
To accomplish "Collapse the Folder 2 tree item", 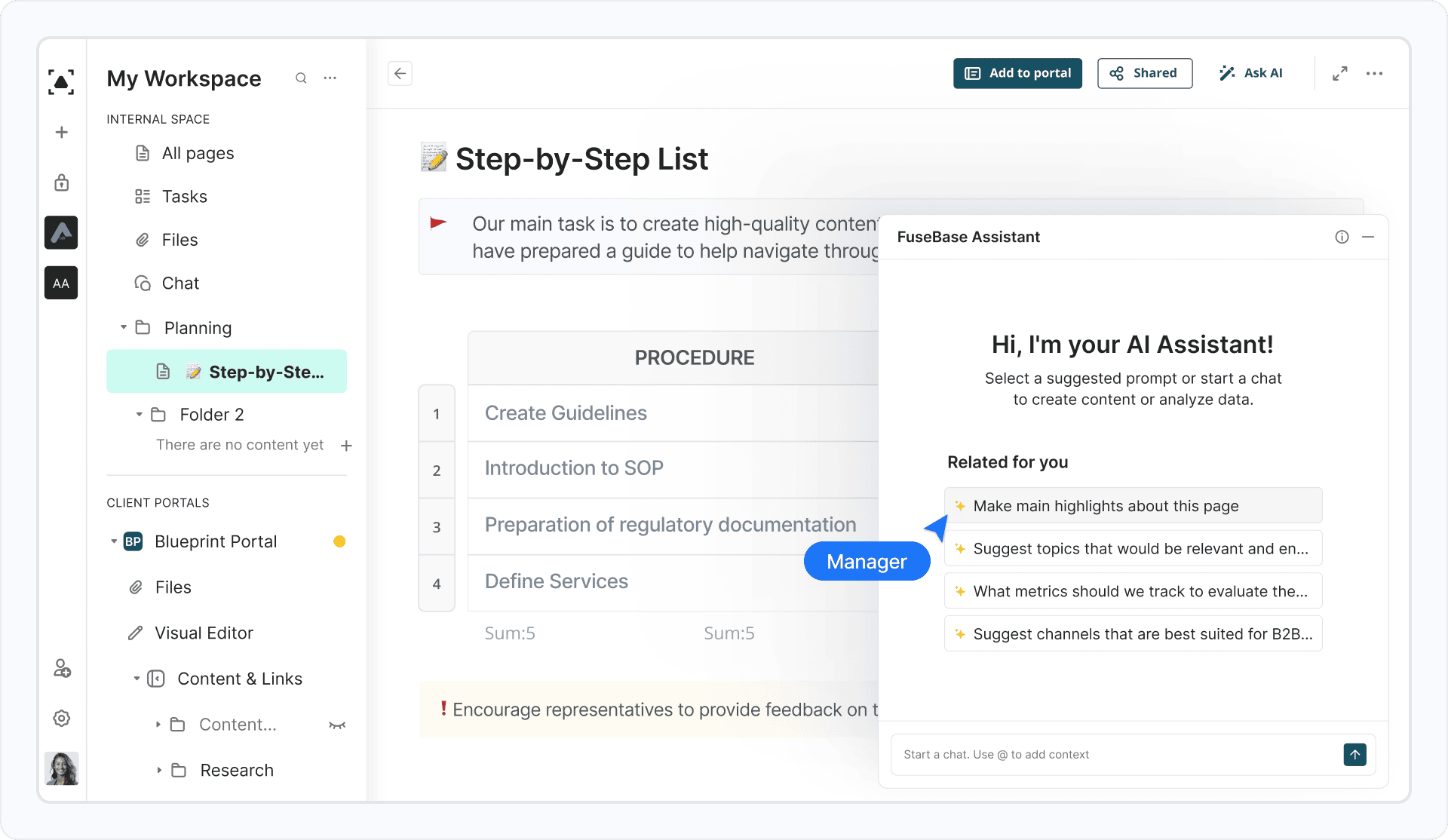I will (139, 414).
